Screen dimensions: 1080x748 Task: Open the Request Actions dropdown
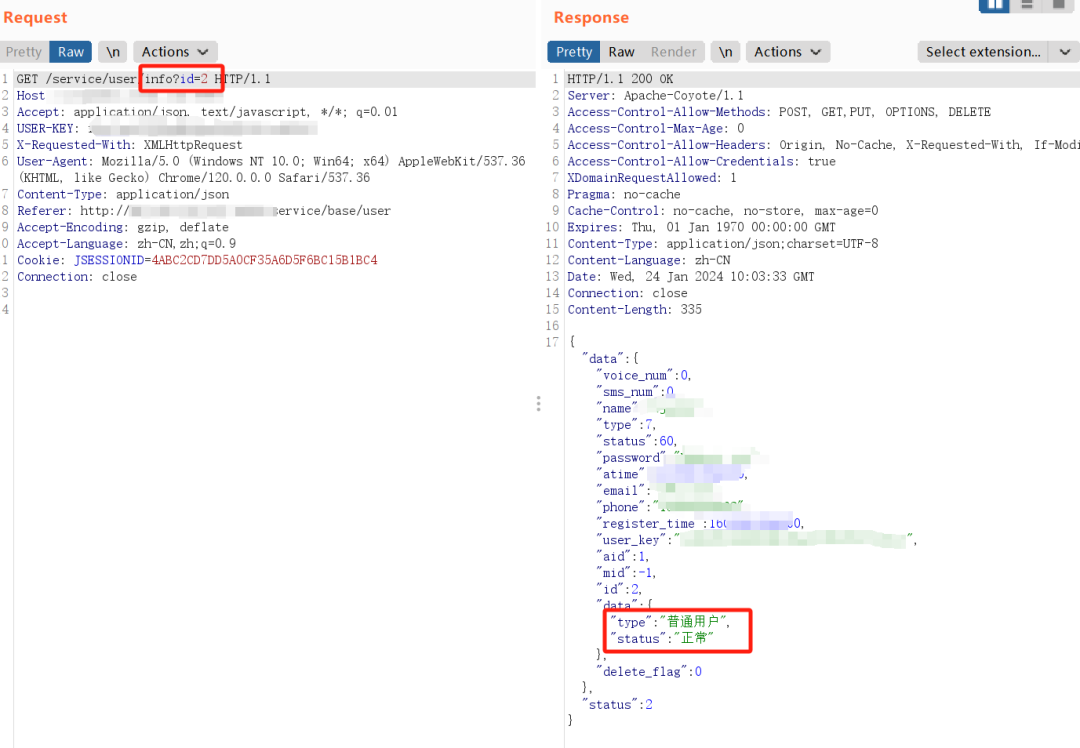click(174, 52)
